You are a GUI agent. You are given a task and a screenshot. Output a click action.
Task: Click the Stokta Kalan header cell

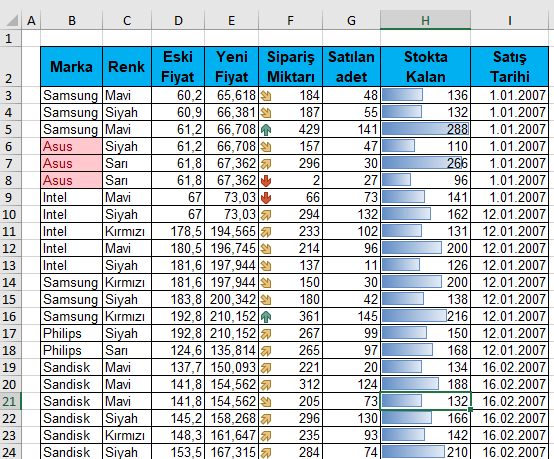pyautogui.click(x=425, y=66)
